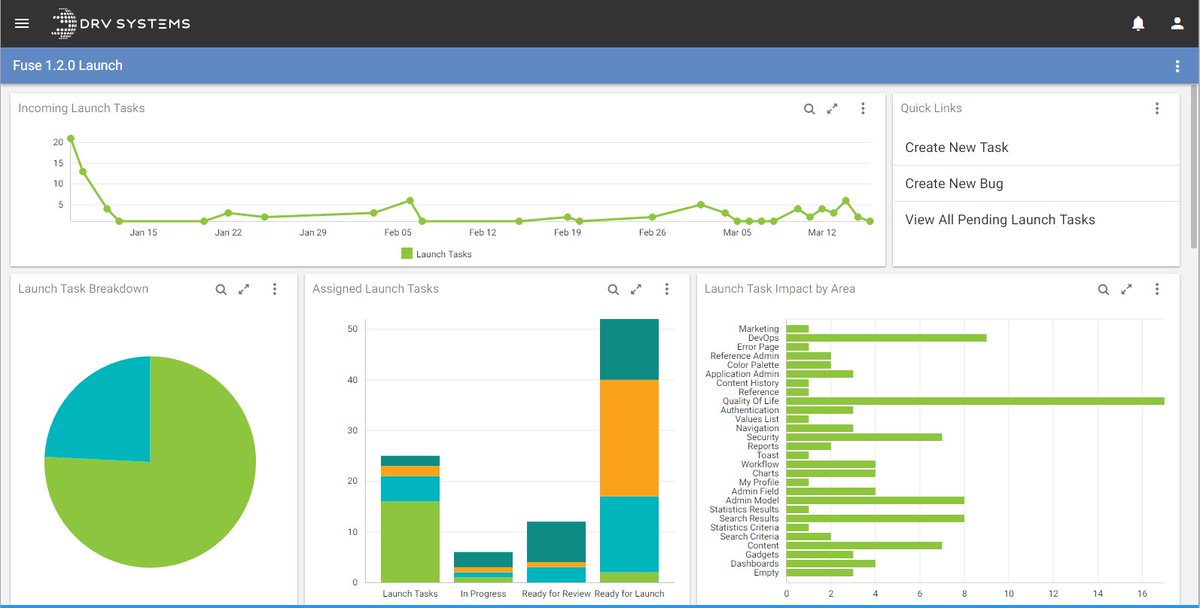The image size is (1200, 608).
Task: Open the hamburger navigation menu
Action: pos(22,24)
